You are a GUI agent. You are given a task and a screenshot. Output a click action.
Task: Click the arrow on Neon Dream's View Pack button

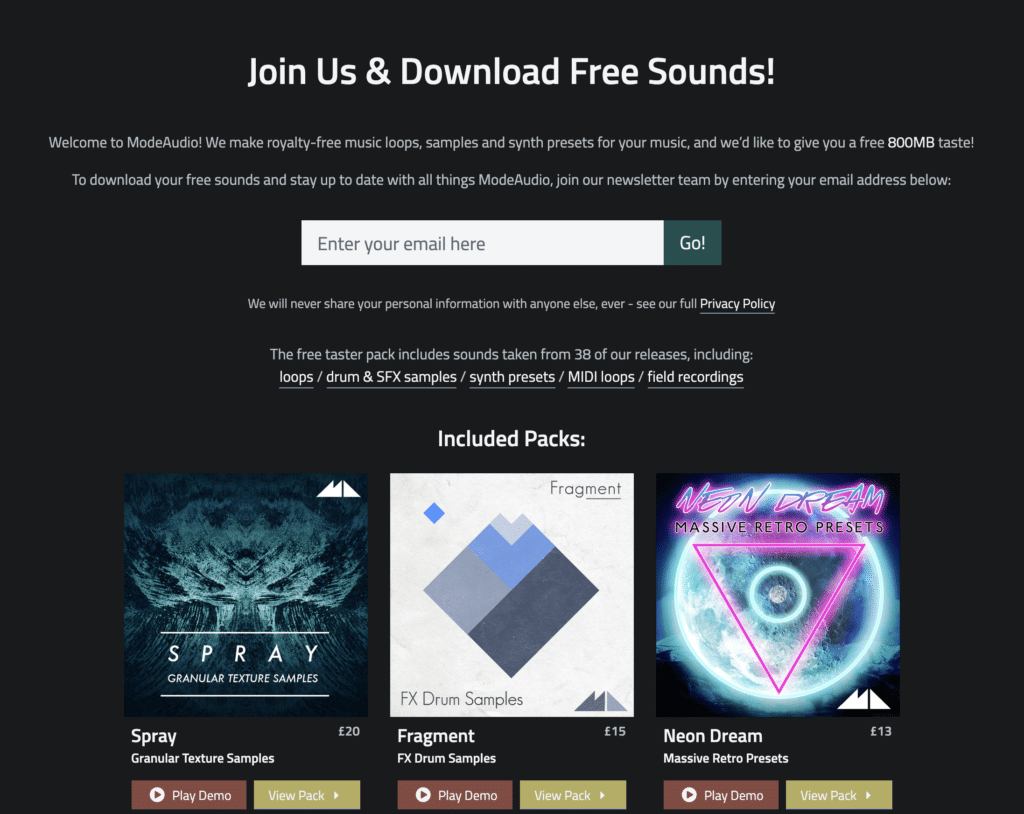coord(869,795)
